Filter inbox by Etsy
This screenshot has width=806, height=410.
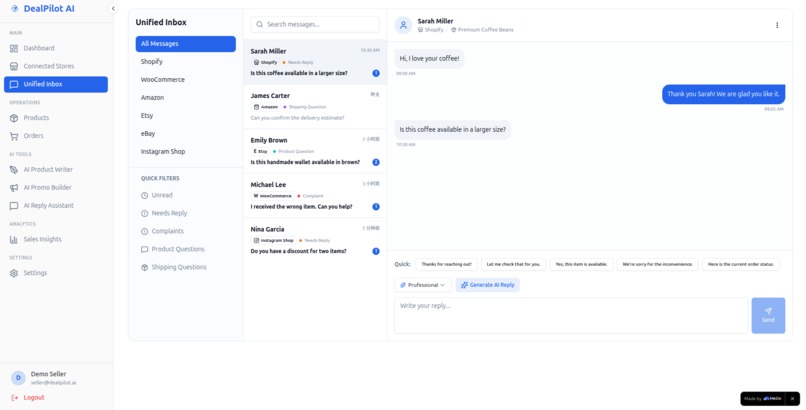186,116
